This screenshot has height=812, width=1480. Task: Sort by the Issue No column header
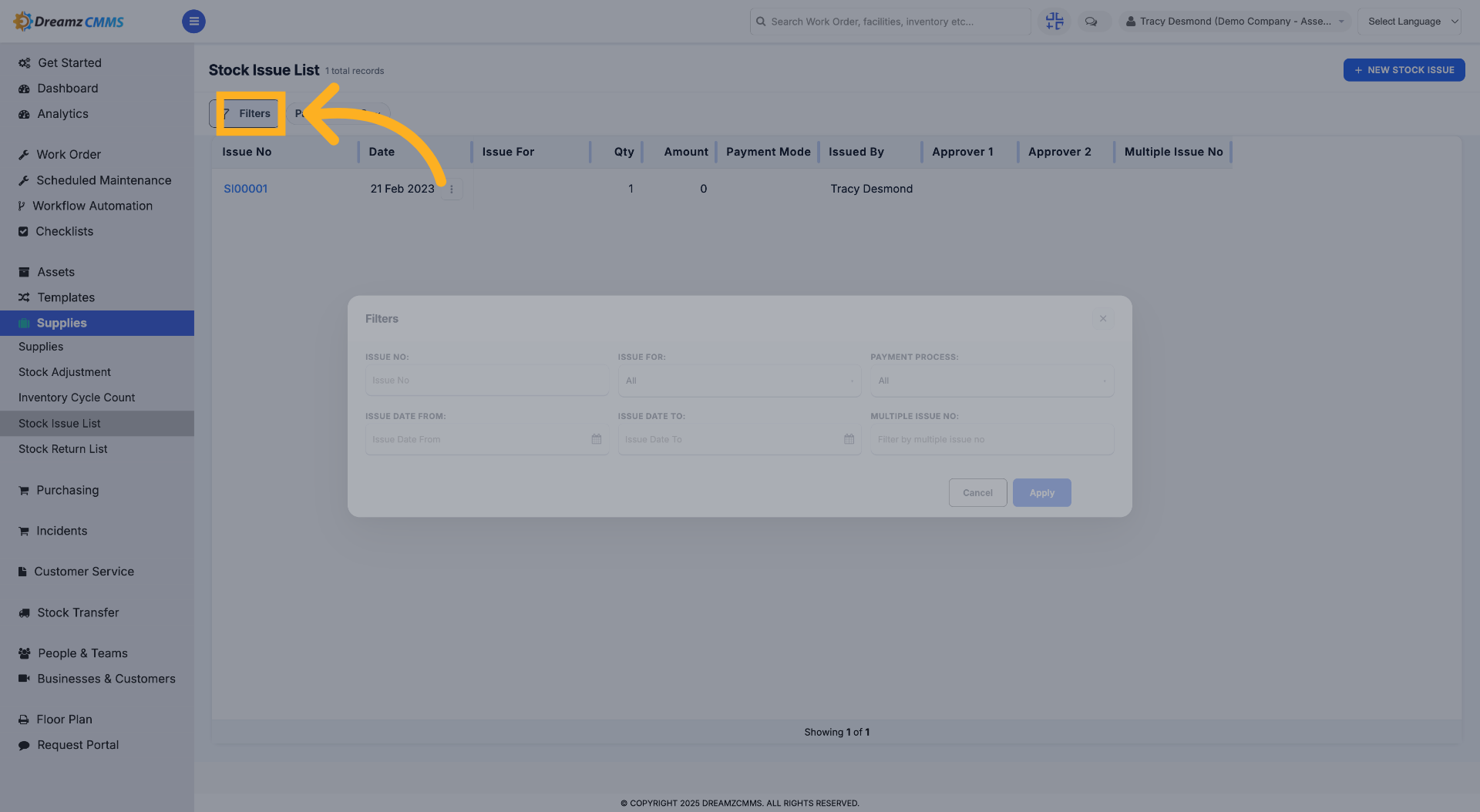[x=247, y=152]
